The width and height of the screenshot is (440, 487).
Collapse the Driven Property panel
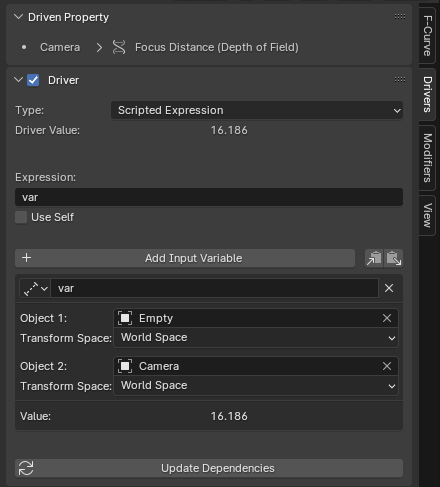(19, 17)
